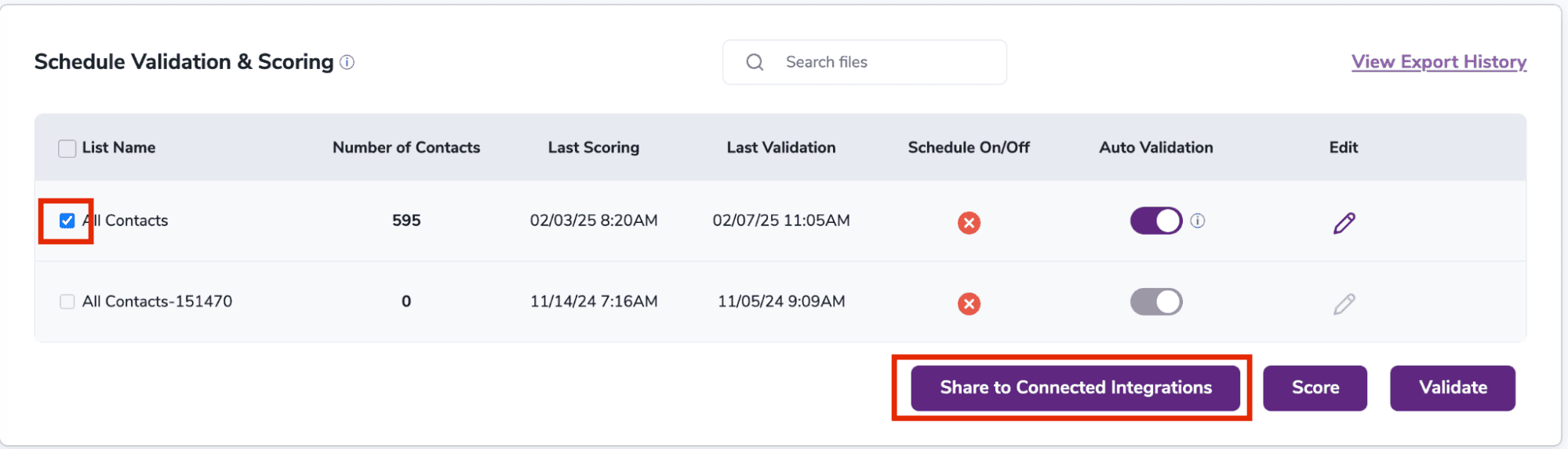Click the Number of Contacts column header
Screen dimensions: 1568x449
406,148
